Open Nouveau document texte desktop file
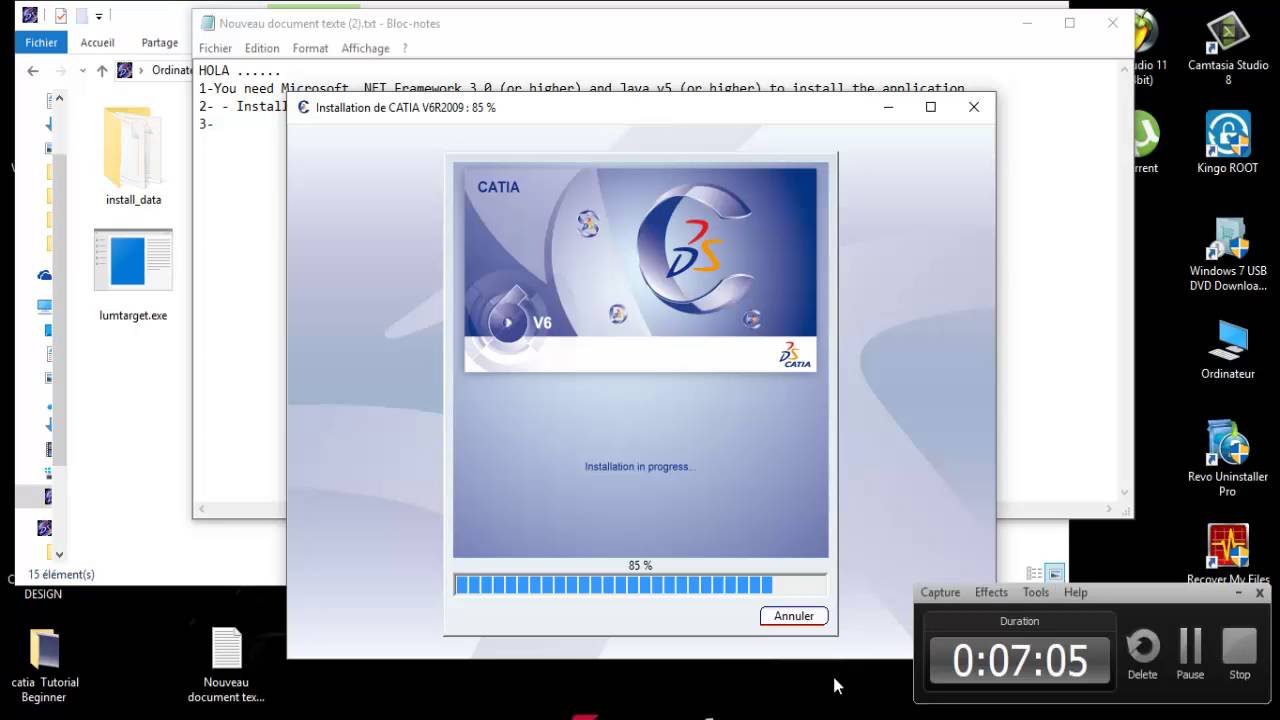Viewport: 1280px width, 720px height. click(226, 665)
